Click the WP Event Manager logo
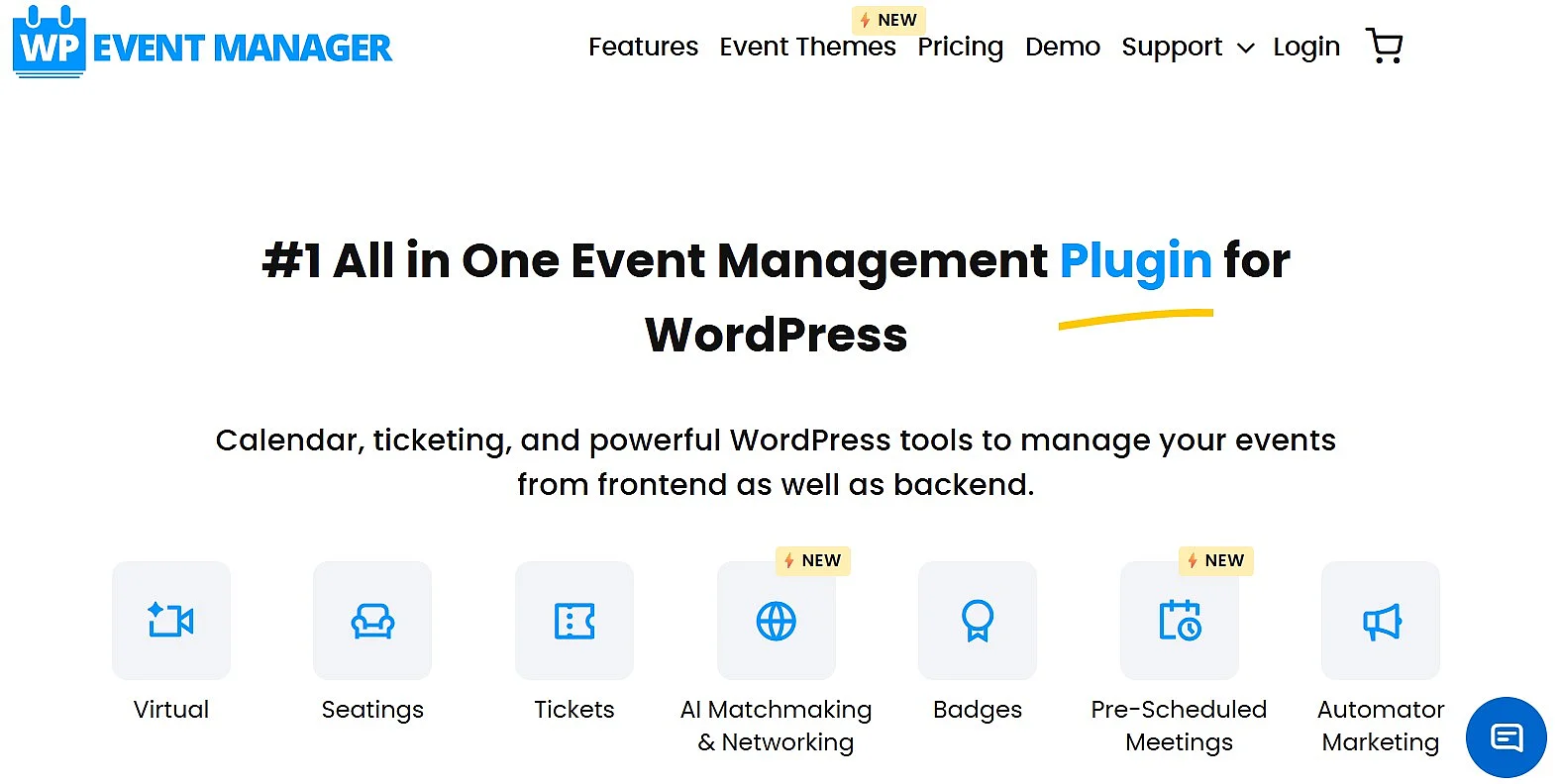The height and width of the screenshot is (784, 1560). (x=203, y=43)
